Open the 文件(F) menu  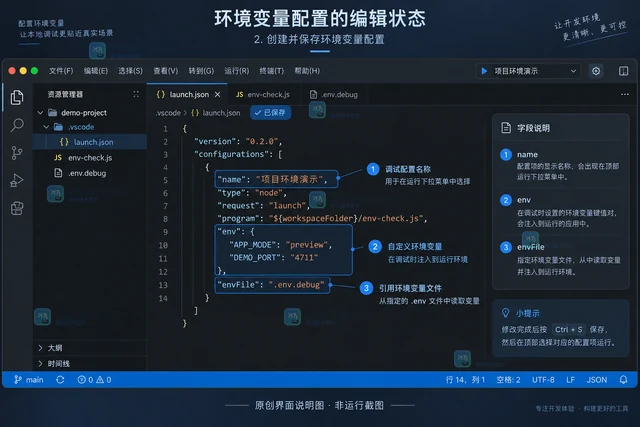point(61,71)
